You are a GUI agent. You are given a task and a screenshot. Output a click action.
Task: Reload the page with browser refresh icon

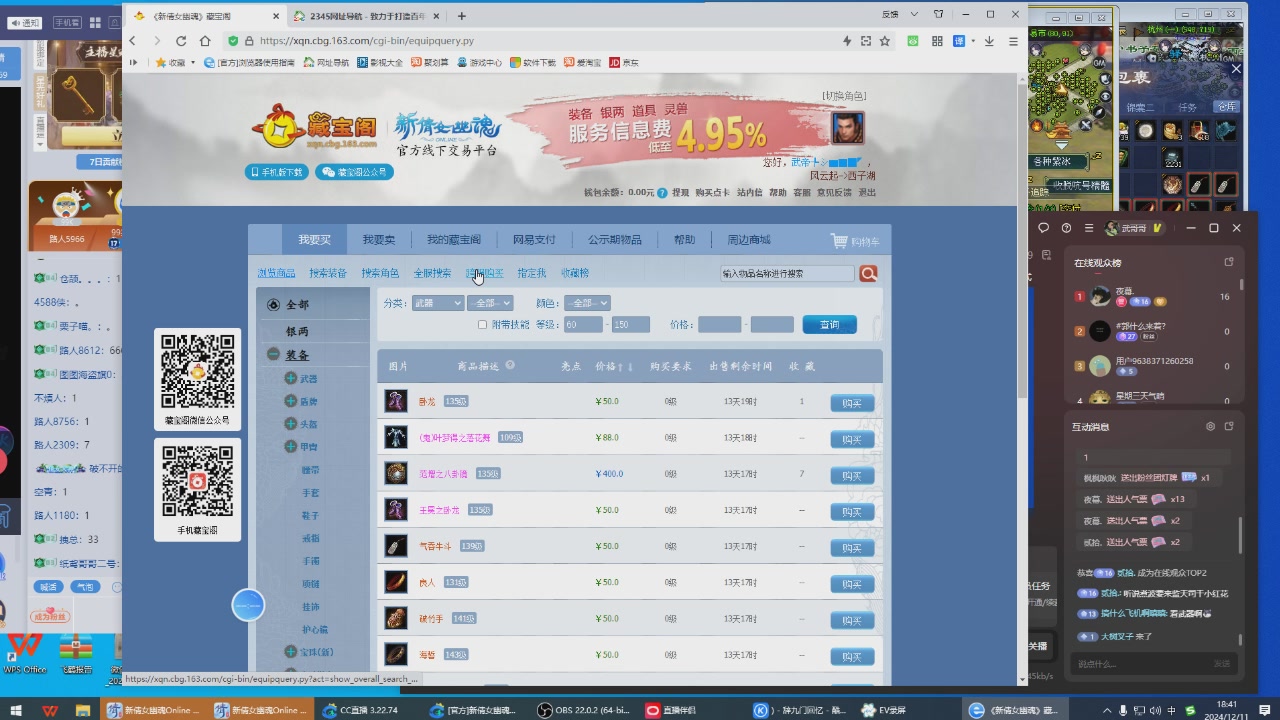pyautogui.click(x=181, y=41)
